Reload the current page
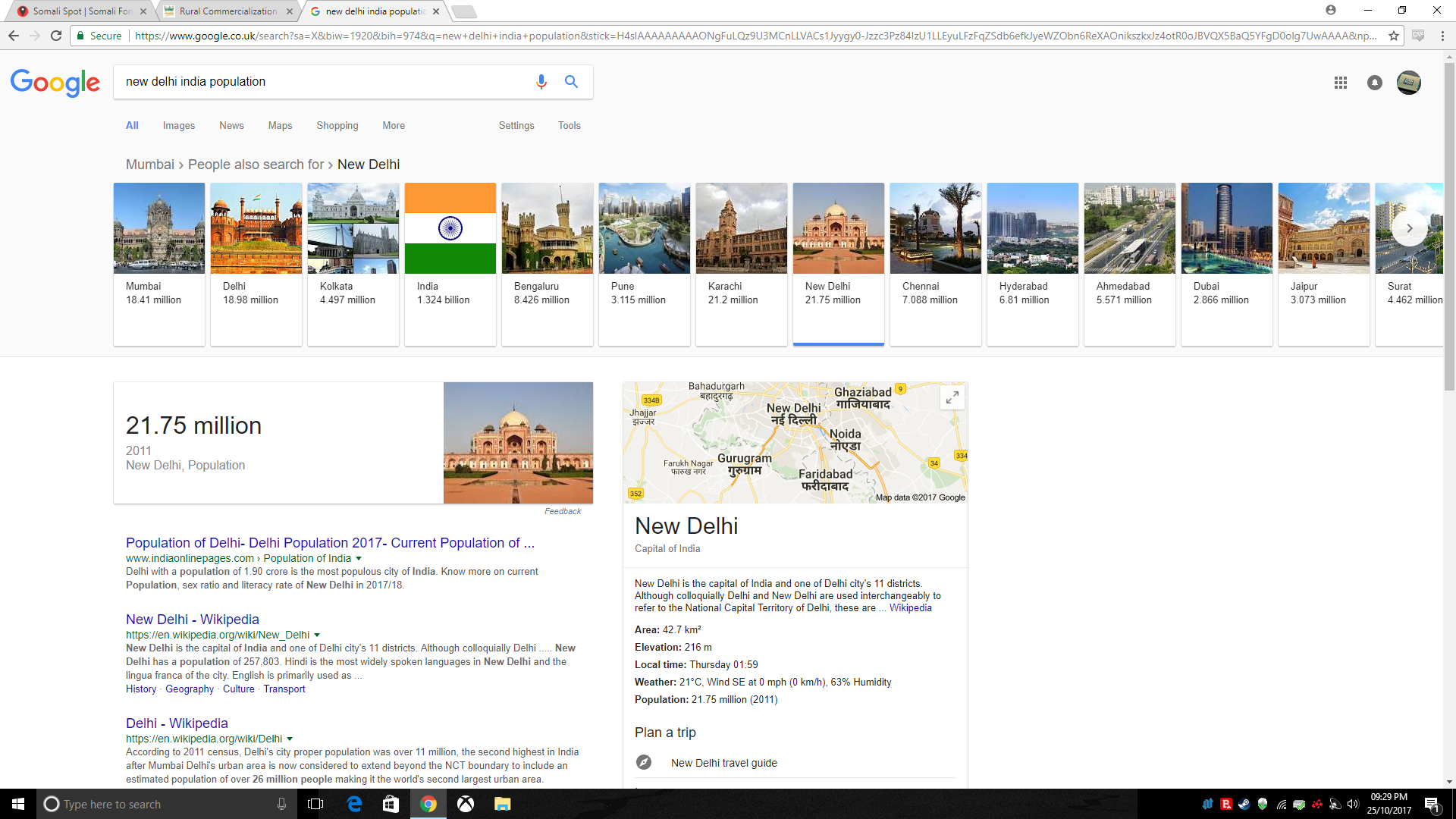Screen dimensions: 1456x819 [x=56, y=36]
